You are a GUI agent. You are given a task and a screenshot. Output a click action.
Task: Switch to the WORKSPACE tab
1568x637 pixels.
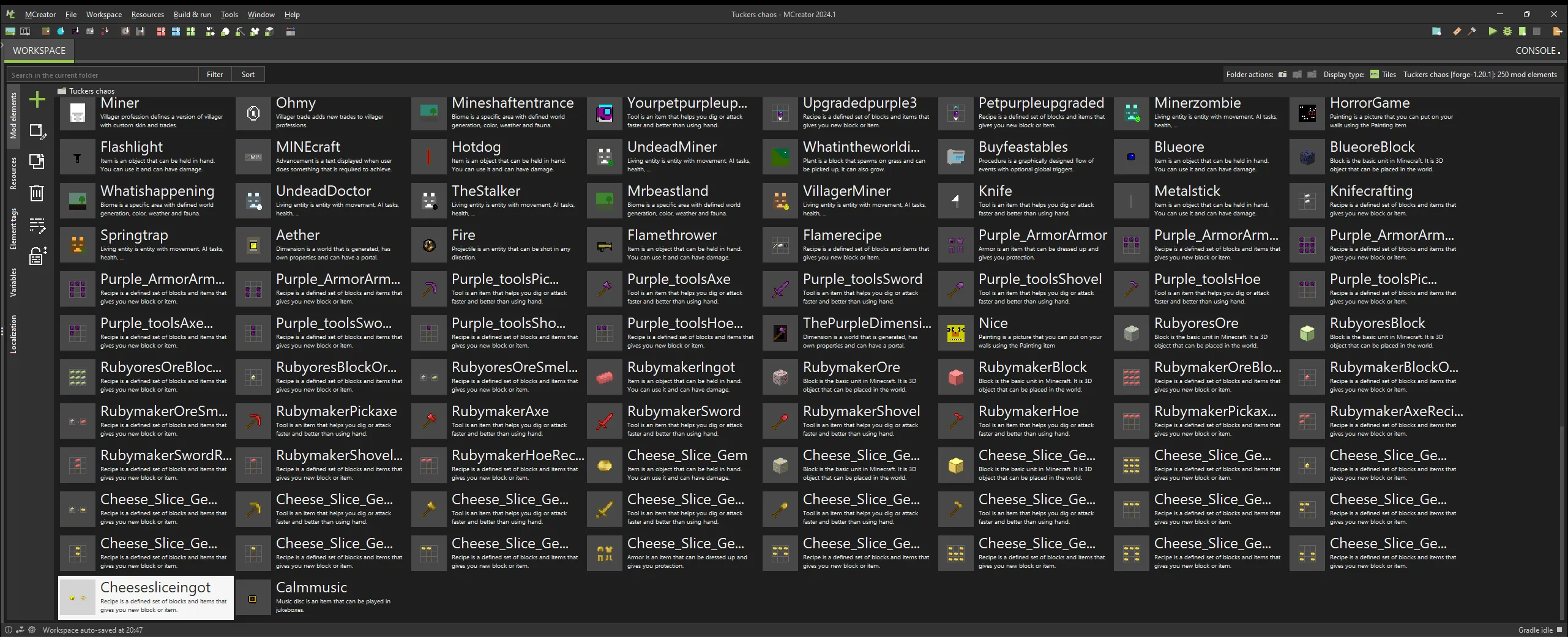(39, 51)
